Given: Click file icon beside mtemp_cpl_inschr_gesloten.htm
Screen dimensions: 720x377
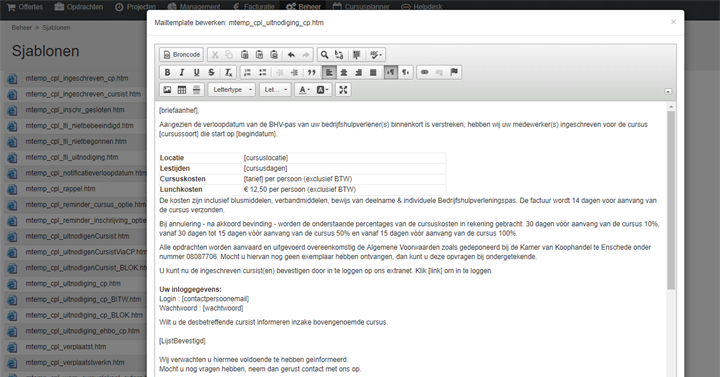Looking at the screenshot, I should [12, 110].
